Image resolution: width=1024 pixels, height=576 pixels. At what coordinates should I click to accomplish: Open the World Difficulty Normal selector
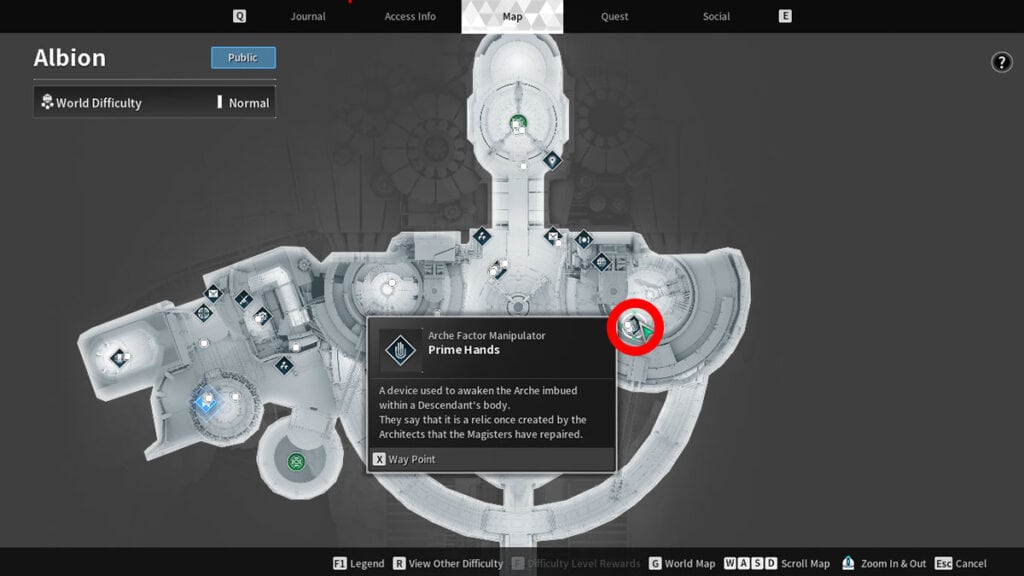coord(155,103)
